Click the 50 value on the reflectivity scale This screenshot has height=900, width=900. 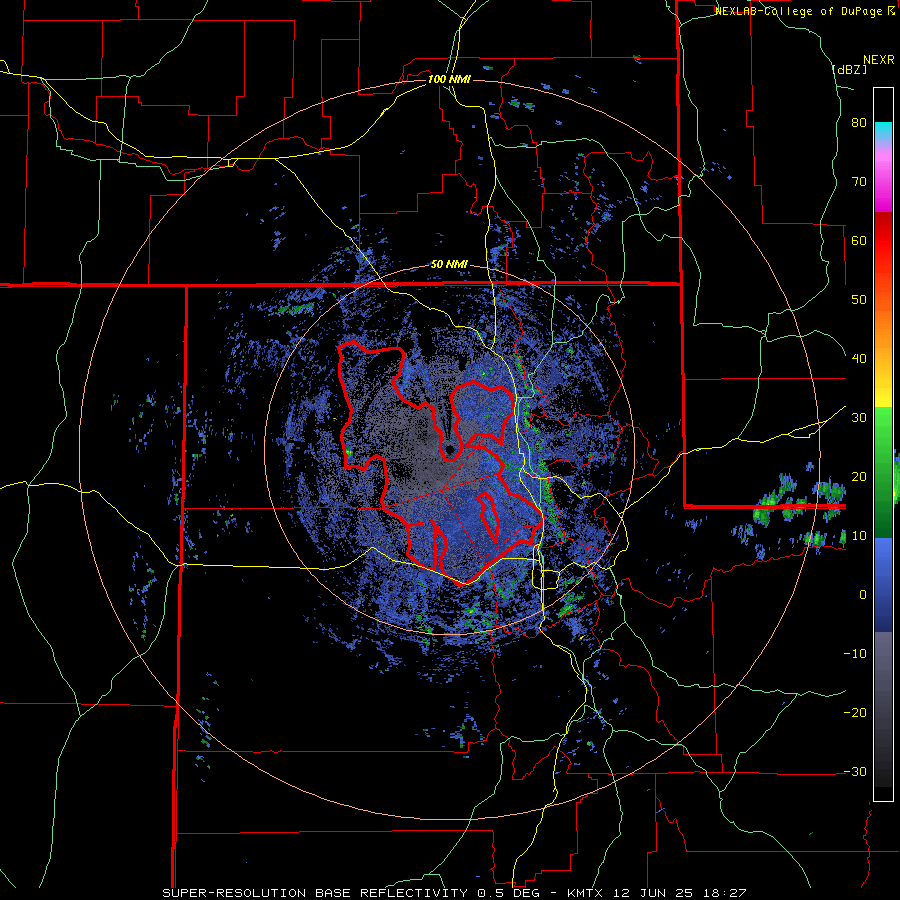click(859, 300)
